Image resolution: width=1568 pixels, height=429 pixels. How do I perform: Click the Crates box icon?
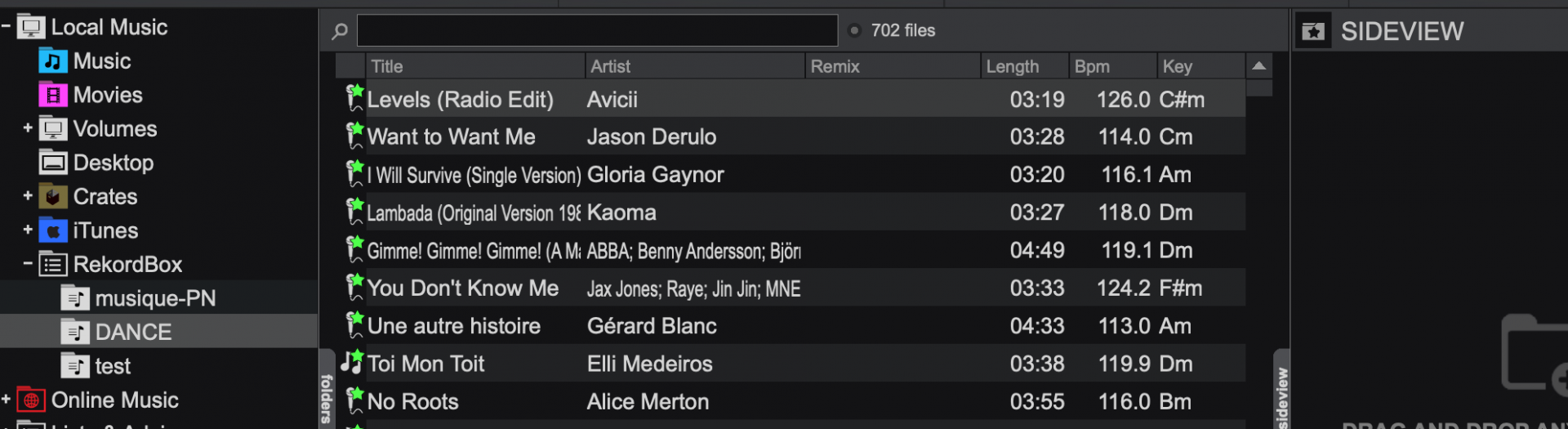pos(53,197)
